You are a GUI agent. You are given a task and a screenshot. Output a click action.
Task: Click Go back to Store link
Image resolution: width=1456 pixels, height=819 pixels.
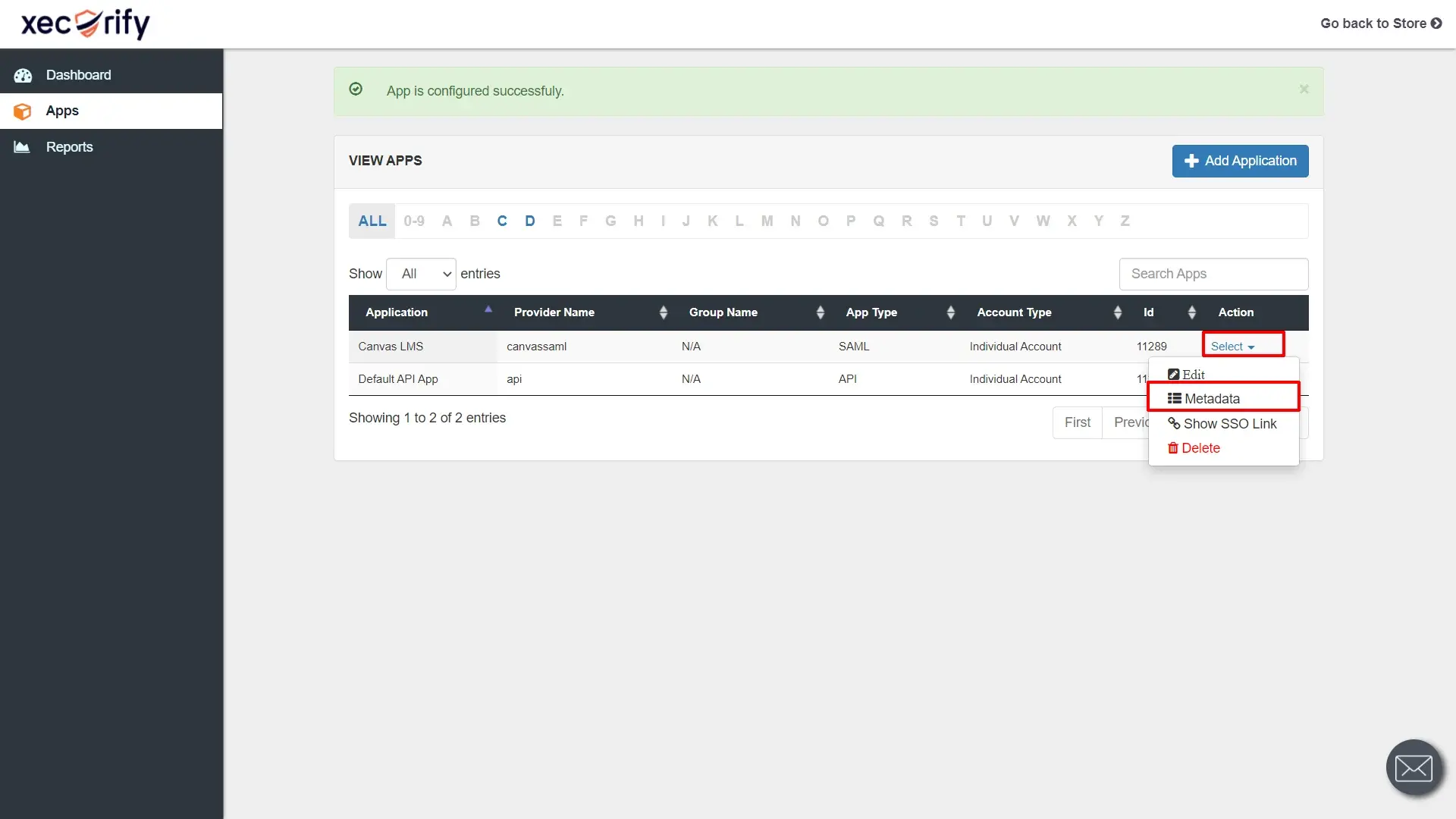(x=1381, y=24)
